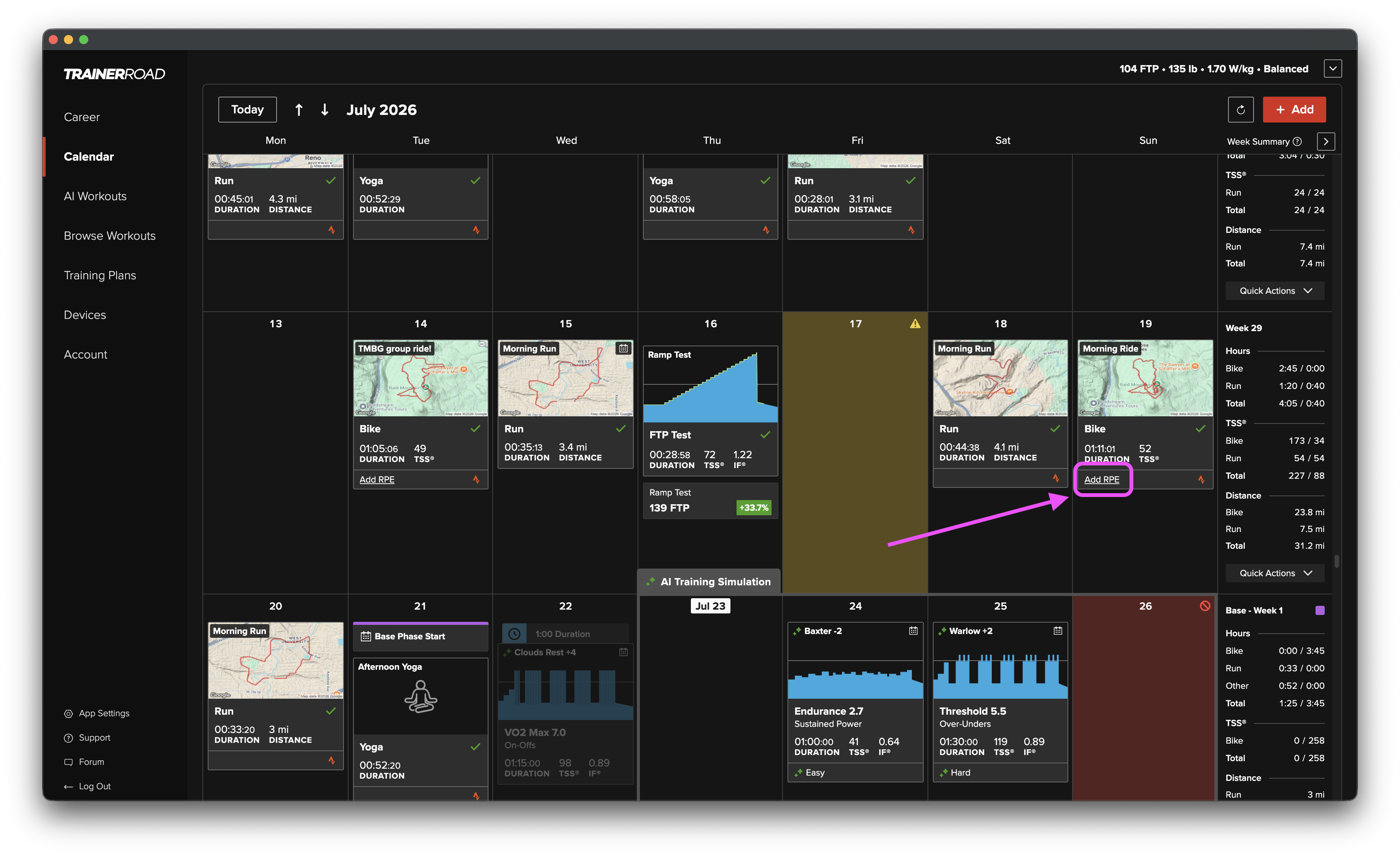The width and height of the screenshot is (1400, 857).
Task: Open the Ramp Test power chart
Action: (x=710, y=384)
